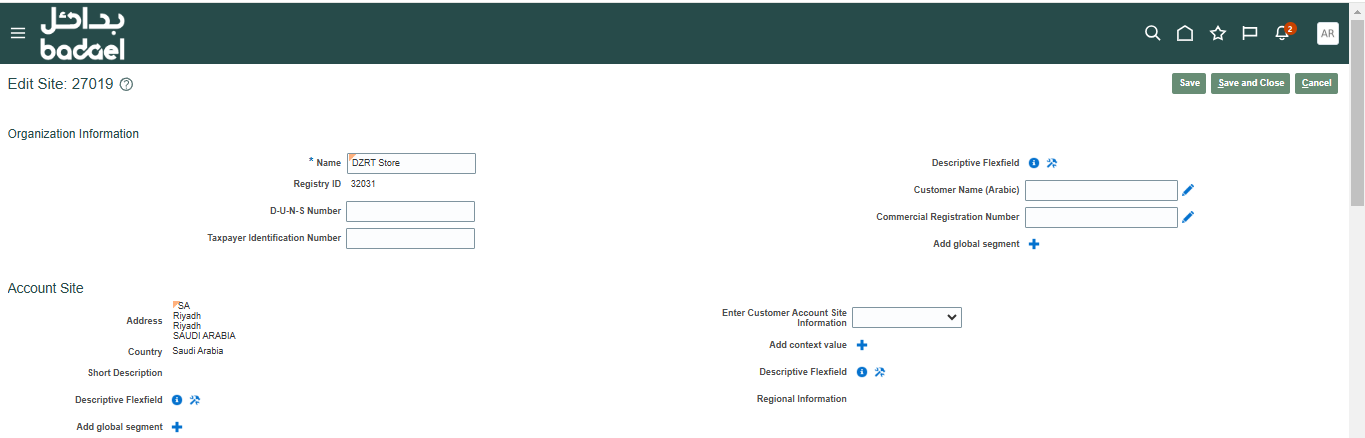The height and width of the screenshot is (438, 1365).
Task: Click the D-U-N-S Number field
Action: click(x=410, y=211)
